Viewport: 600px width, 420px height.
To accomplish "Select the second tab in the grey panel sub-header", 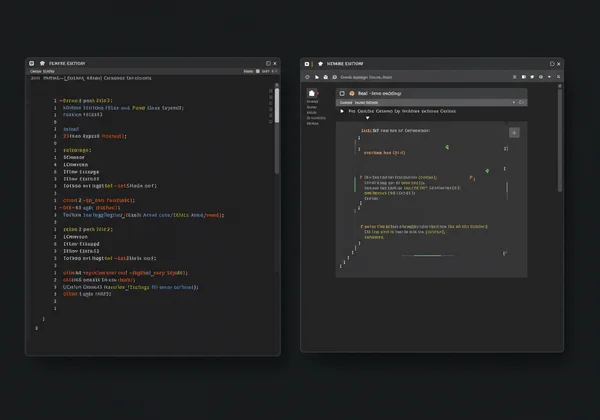I will (x=366, y=103).
